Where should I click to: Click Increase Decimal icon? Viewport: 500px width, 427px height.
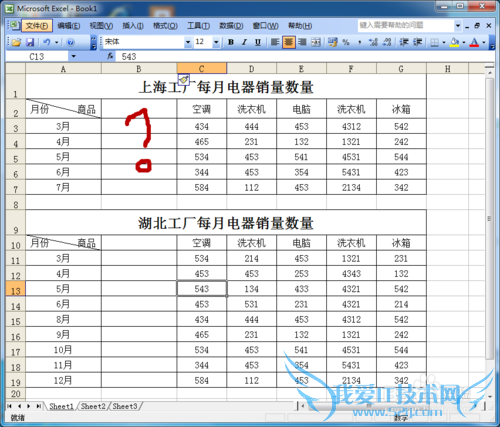[x=373, y=42]
